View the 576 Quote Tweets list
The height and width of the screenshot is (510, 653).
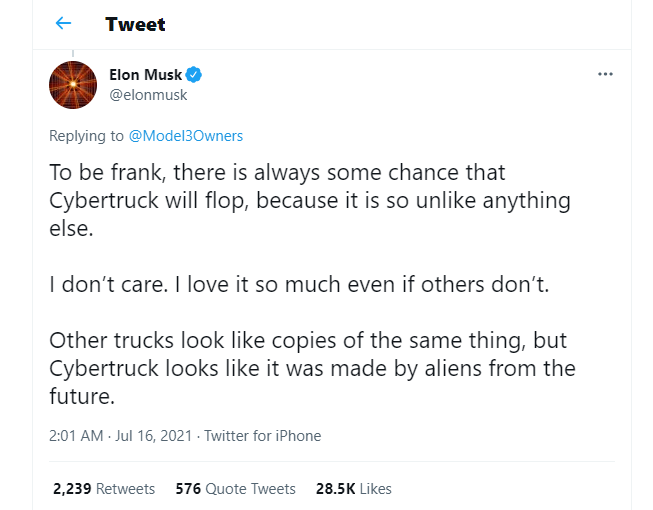(235, 489)
